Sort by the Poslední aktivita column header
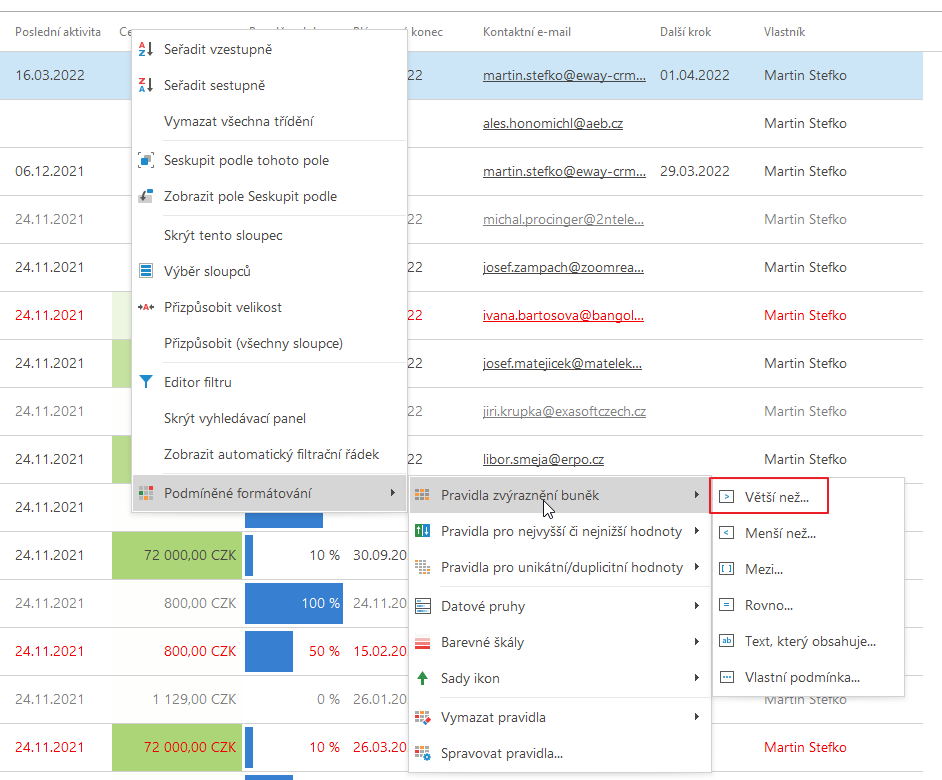The width and height of the screenshot is (942, 780). click(x=58, y=32)
